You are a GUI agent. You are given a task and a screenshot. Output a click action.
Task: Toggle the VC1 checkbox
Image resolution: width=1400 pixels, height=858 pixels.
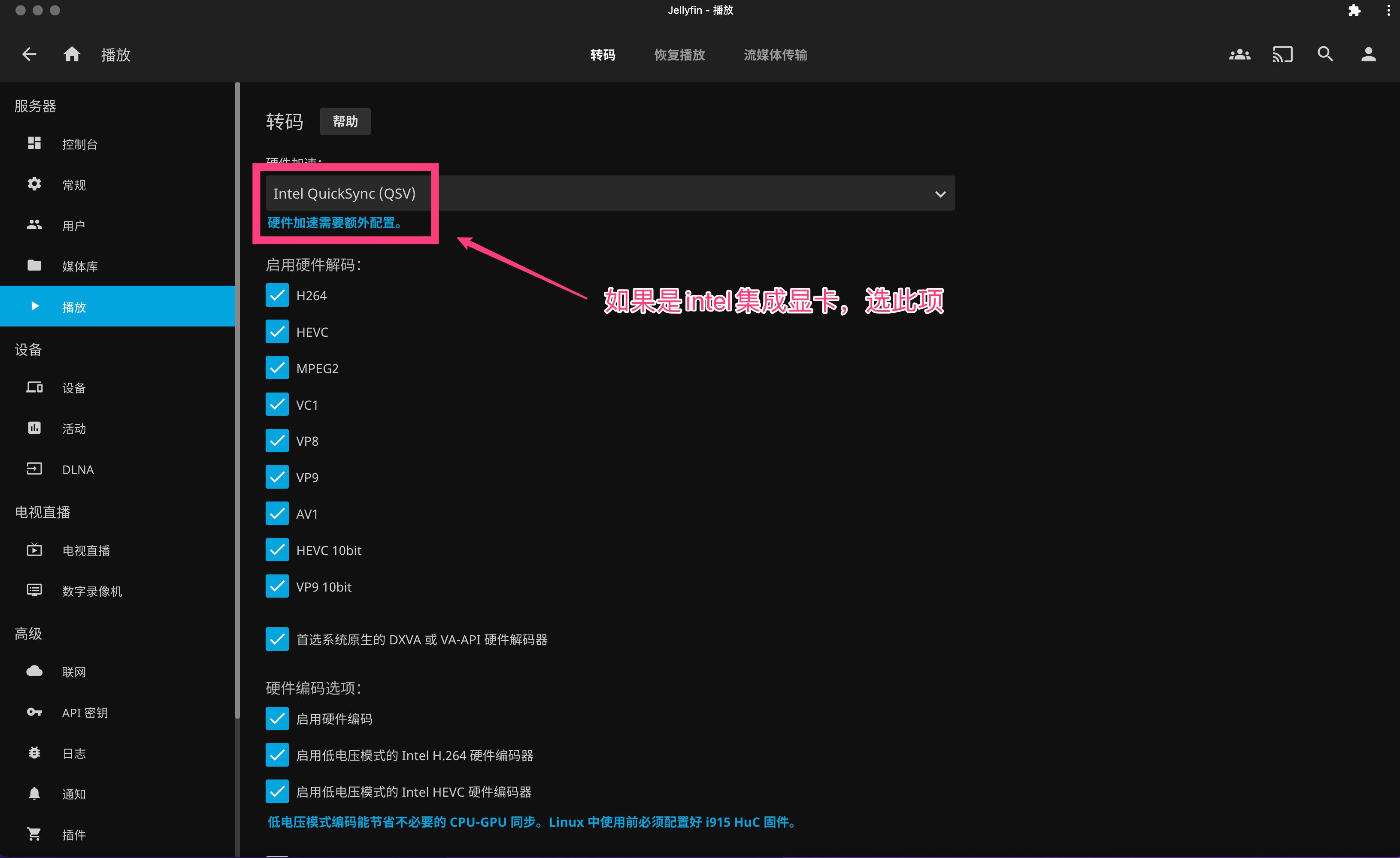(x=277, y=404)
